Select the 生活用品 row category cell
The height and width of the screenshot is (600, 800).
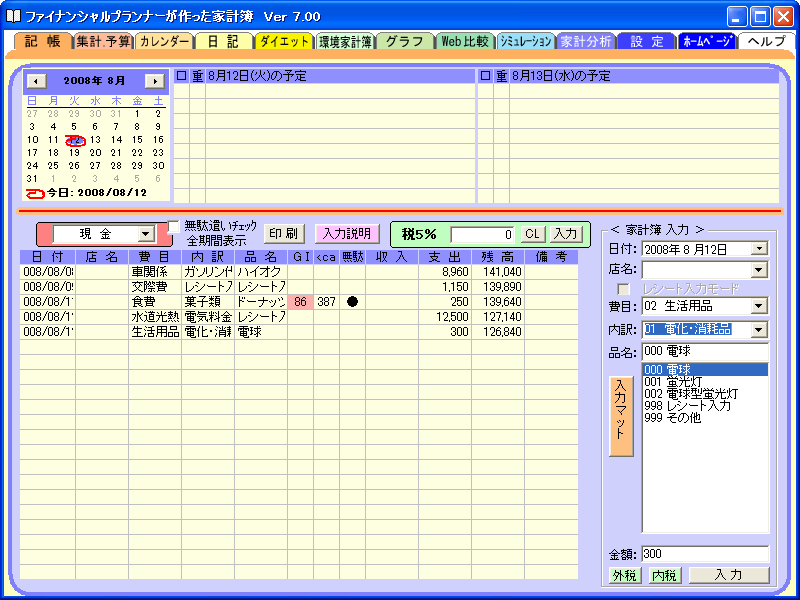155,332
